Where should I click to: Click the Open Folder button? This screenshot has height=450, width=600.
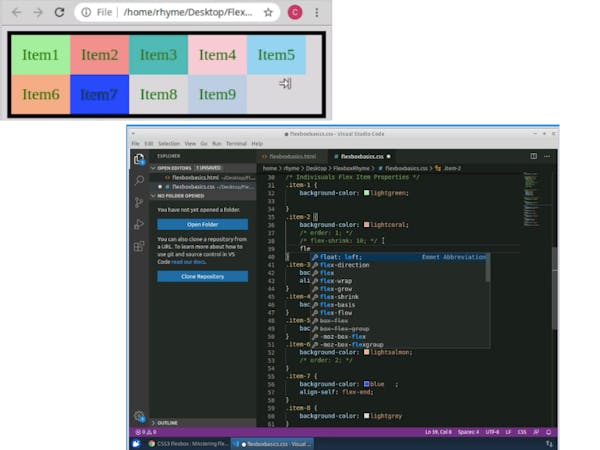tap(202, 224)
